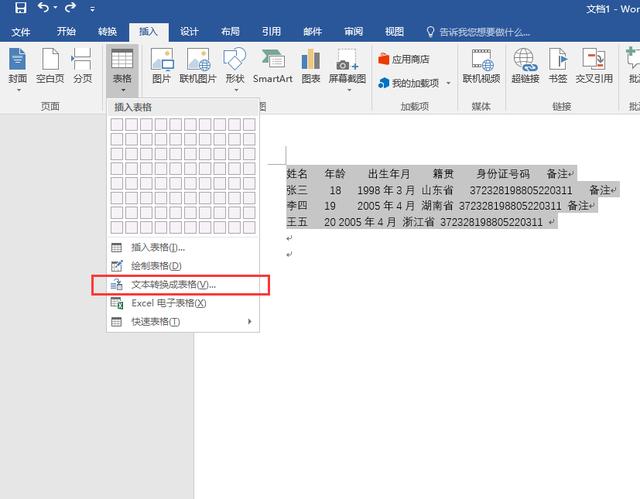
Task: Open 我的加载项 add-ins
Action: pyautogui.click(x=409, y=83)
